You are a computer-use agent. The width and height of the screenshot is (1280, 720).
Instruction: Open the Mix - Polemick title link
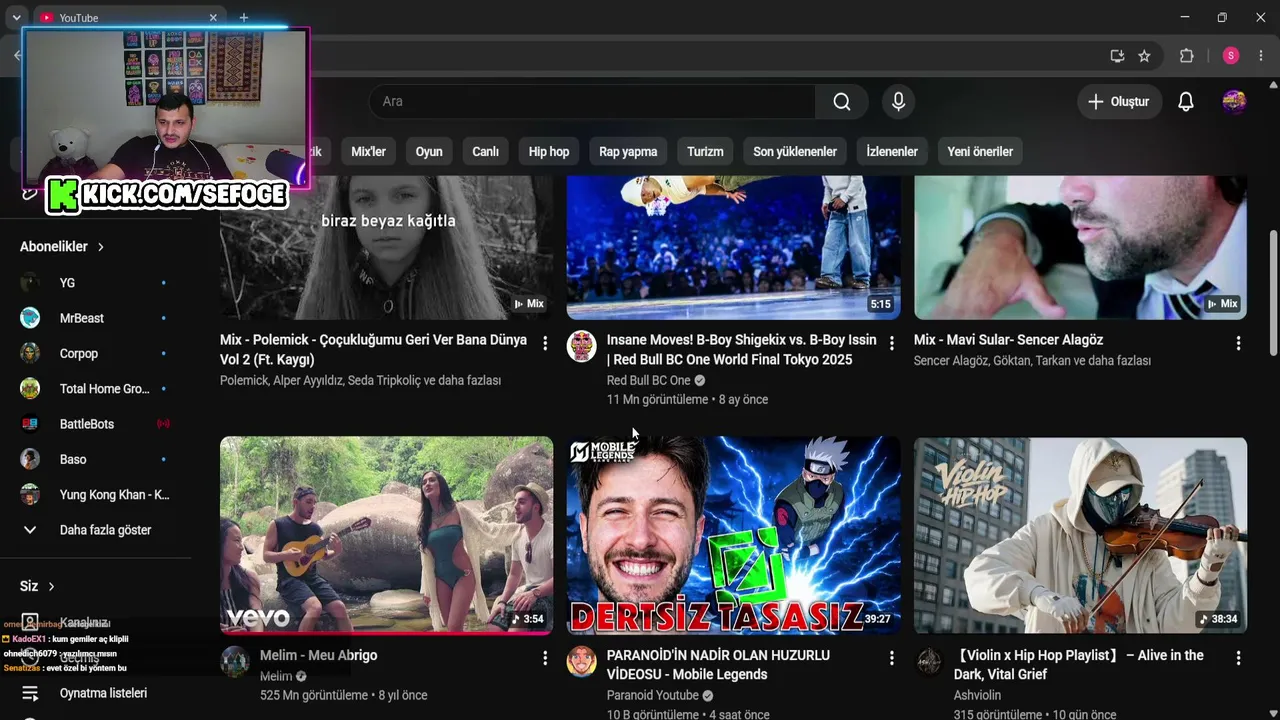pos(373,350)
